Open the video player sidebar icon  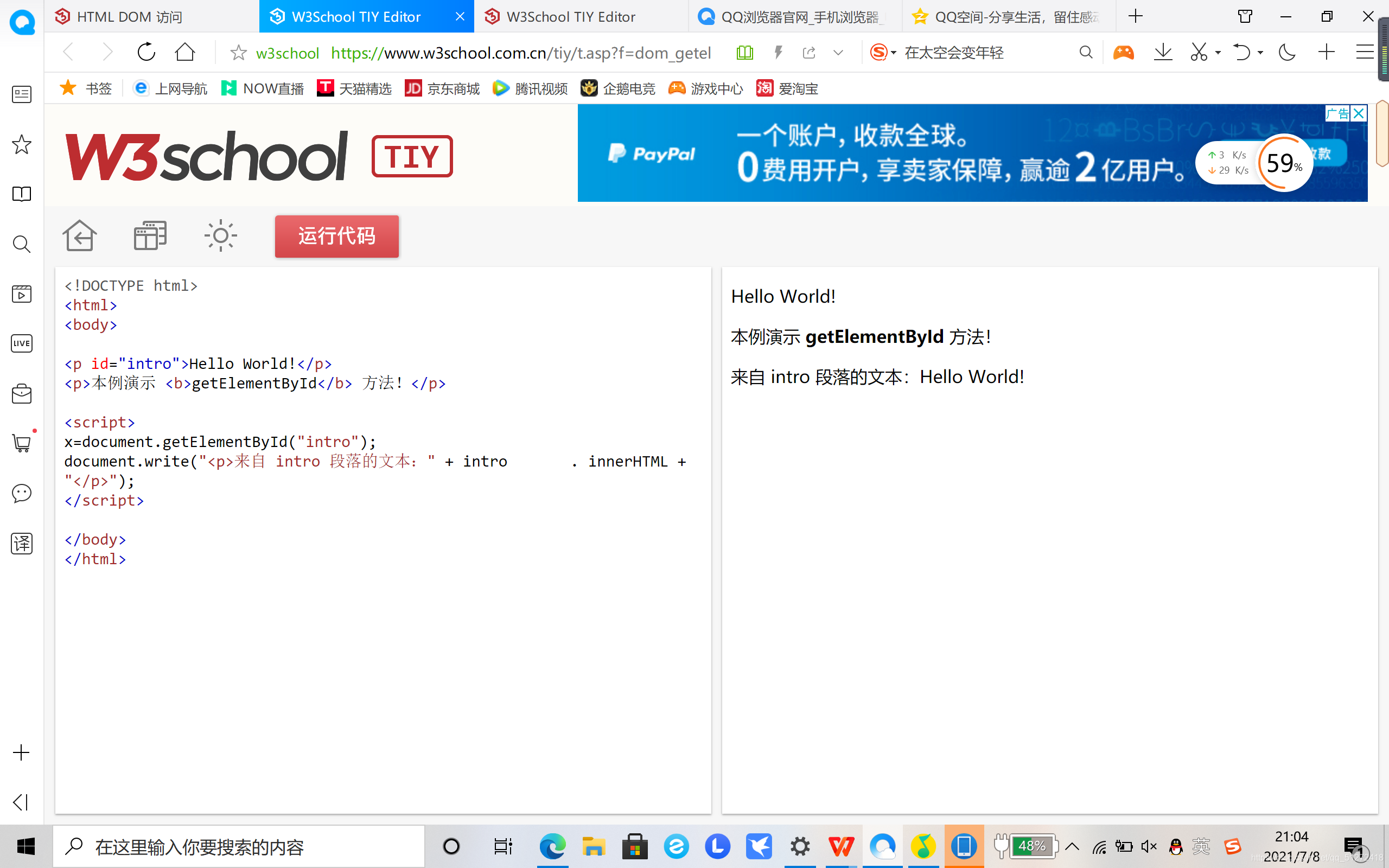[x=22, y=294]
